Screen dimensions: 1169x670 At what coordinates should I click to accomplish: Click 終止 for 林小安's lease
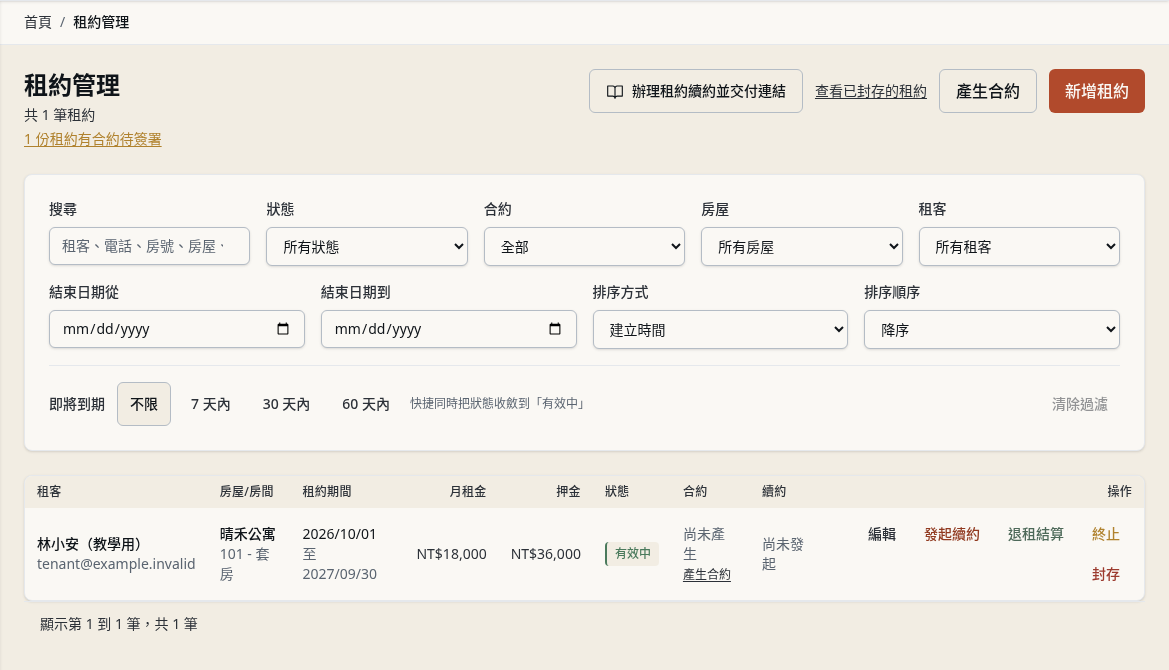click(1106, 534)
